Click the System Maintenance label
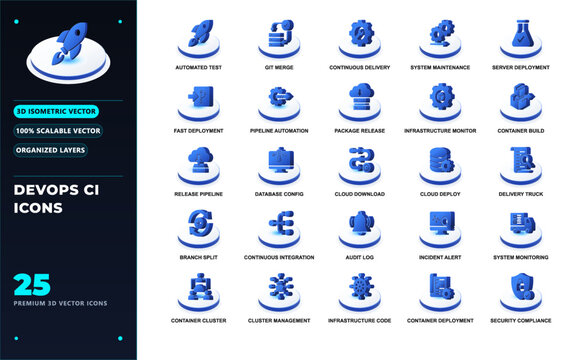The height and width of the screenshot is (360, 583). tap(440, 67)
